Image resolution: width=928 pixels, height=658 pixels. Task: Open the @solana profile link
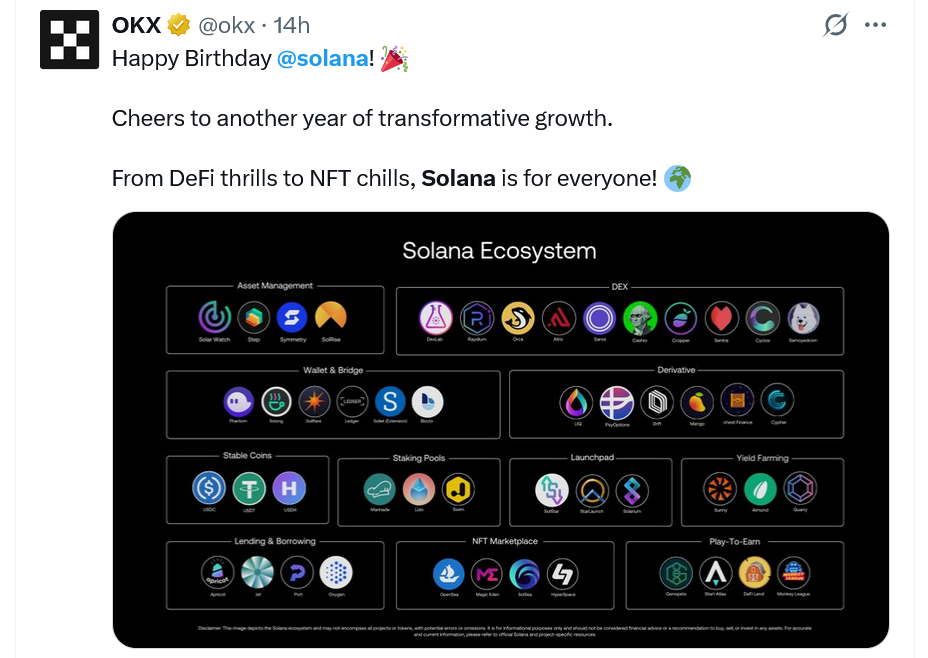[x=322, y=58]
